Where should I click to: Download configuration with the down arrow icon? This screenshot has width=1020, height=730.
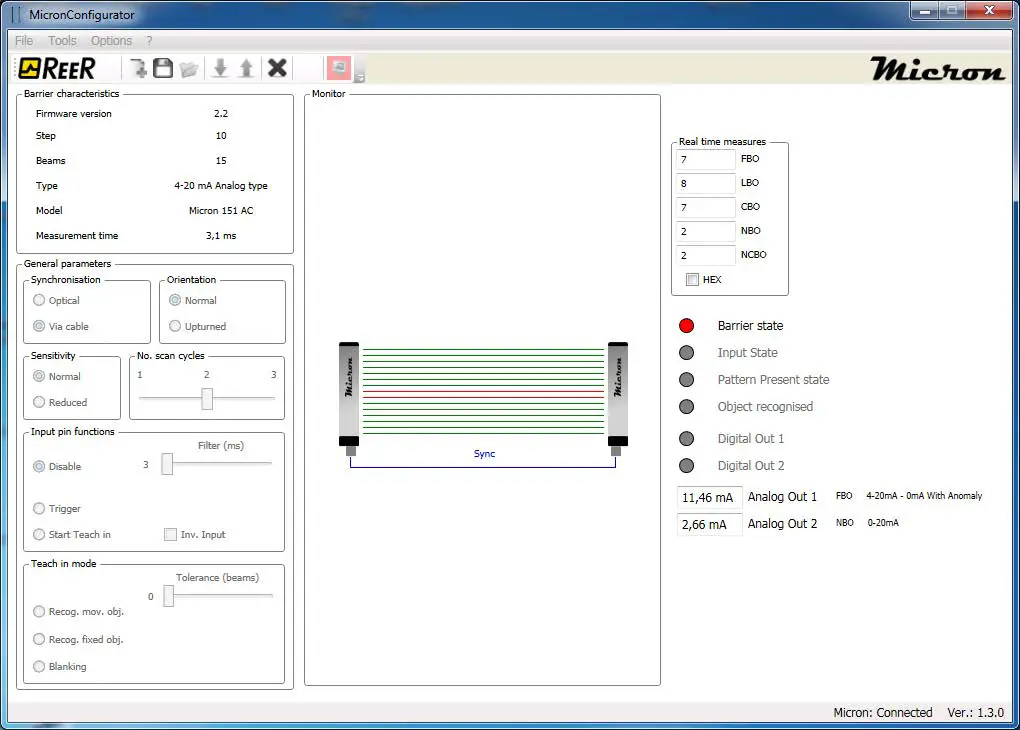coord(221,67)
